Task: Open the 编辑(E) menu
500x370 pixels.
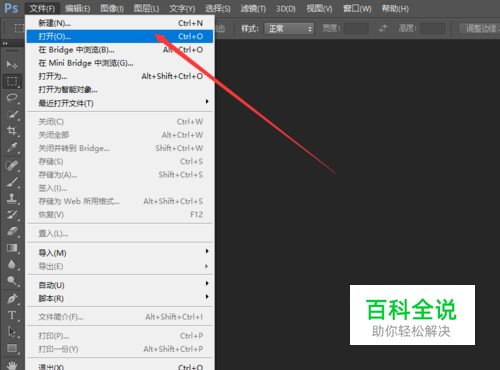Action: coord(78,8)
